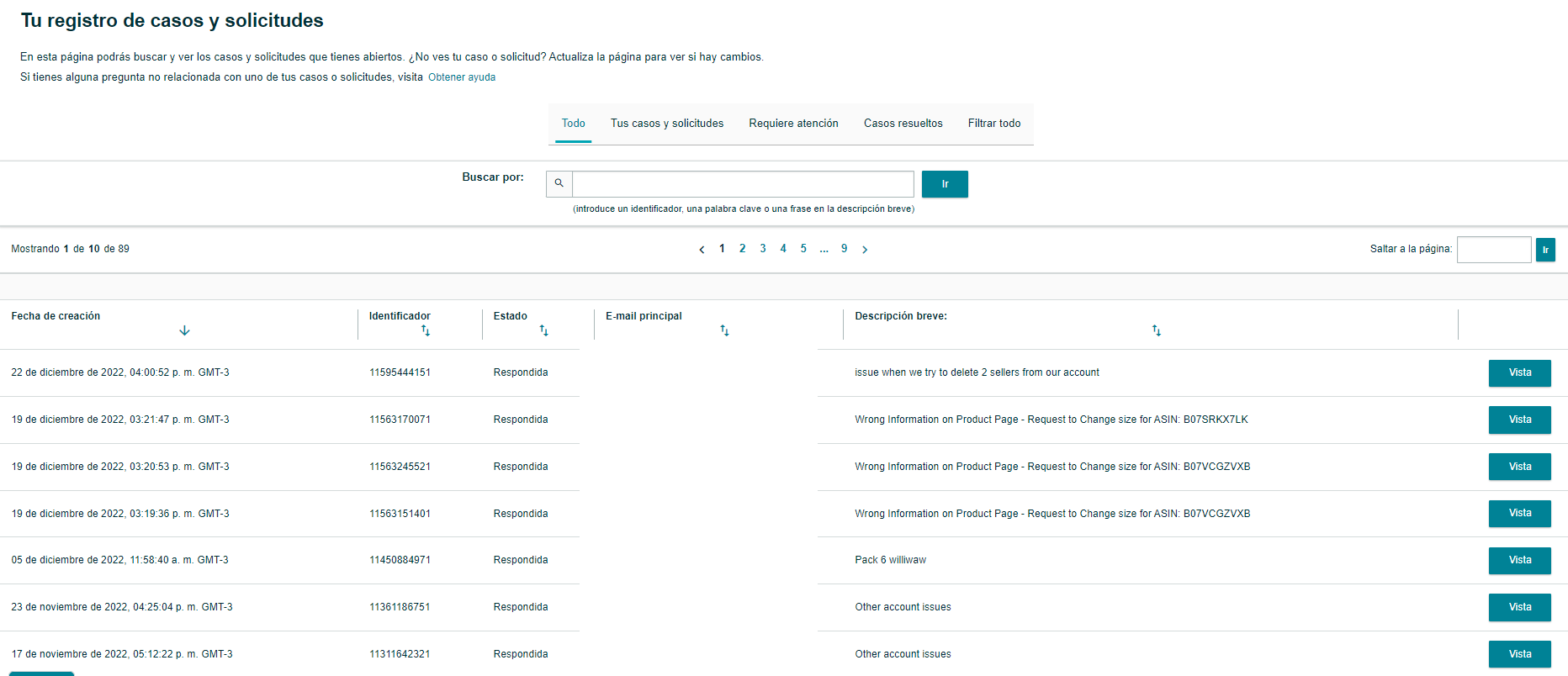The height and width of the screenshot is (676, 1568).
Task: Go to previous page arrow
Action: [x=702, y=250]
